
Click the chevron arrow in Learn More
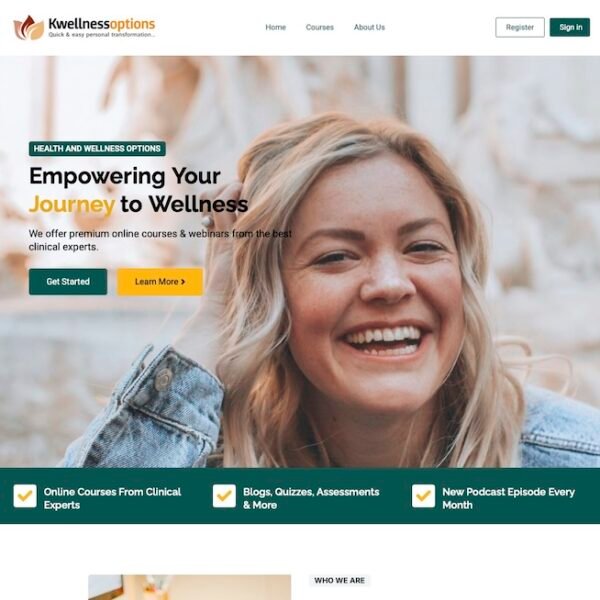183,282
